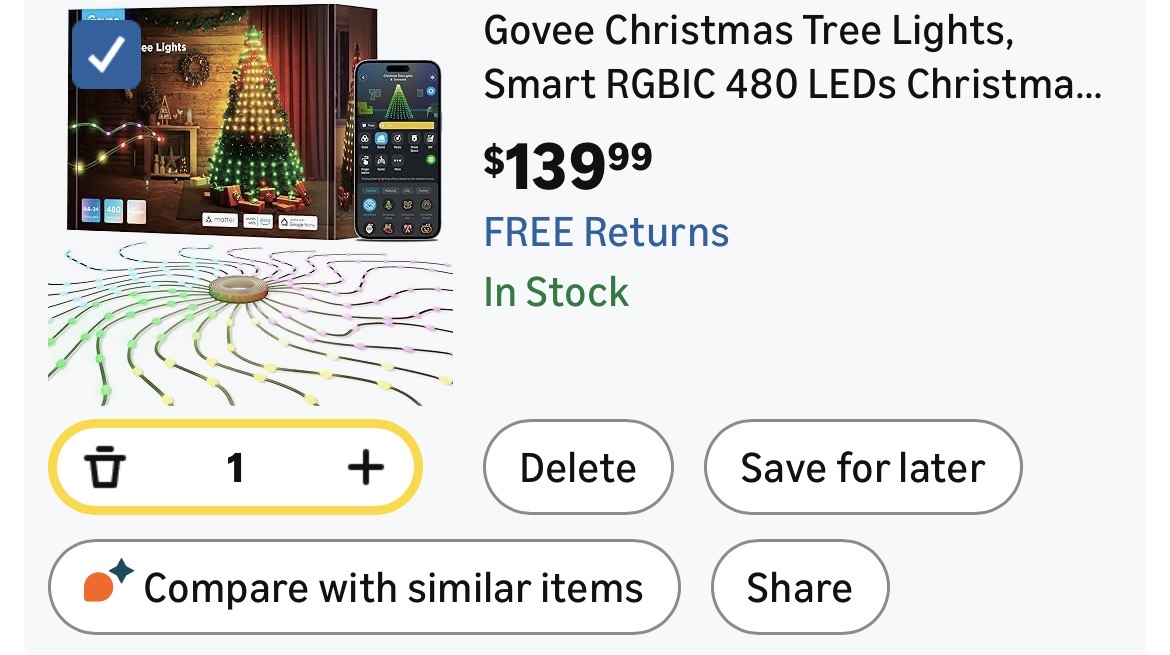Tap the quantity number 1
The height and width of the screenshot is (655, 1170).
pos(235,467)
